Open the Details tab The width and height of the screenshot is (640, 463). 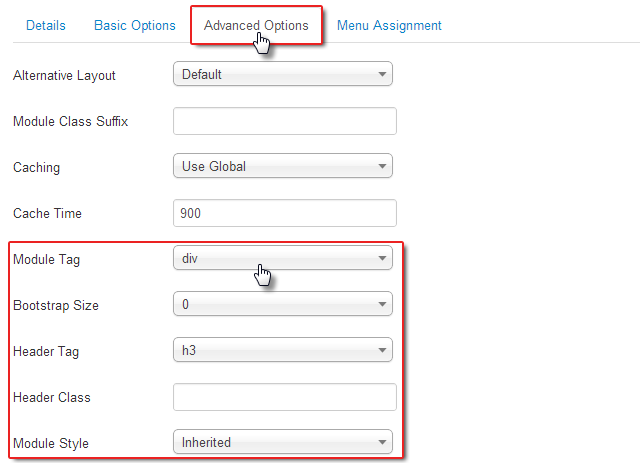pyautogui.click(x=46, y=25)
